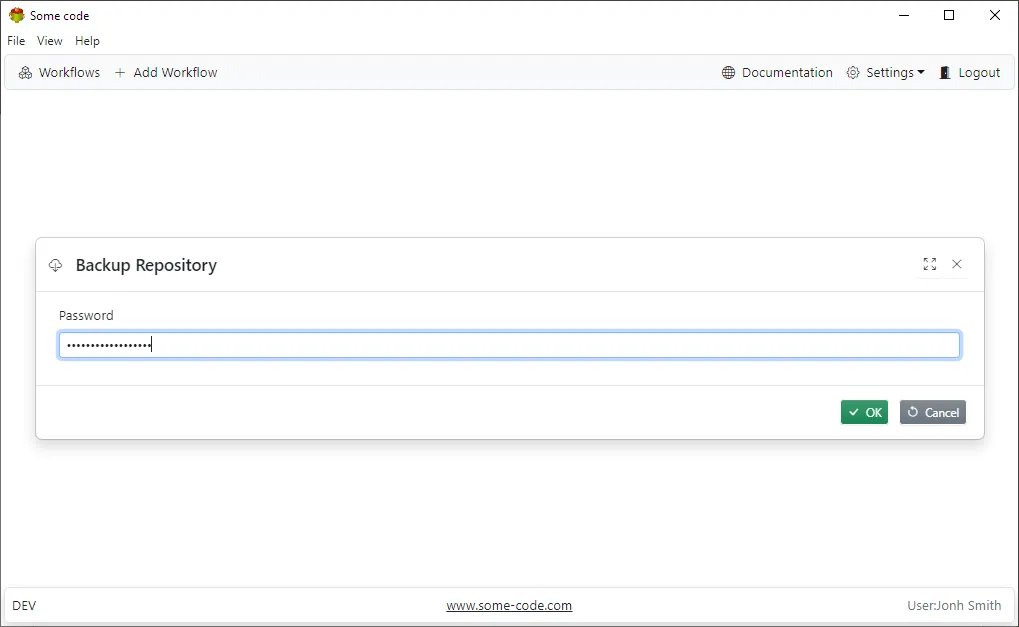Maximize the application window

click(949, 15)
